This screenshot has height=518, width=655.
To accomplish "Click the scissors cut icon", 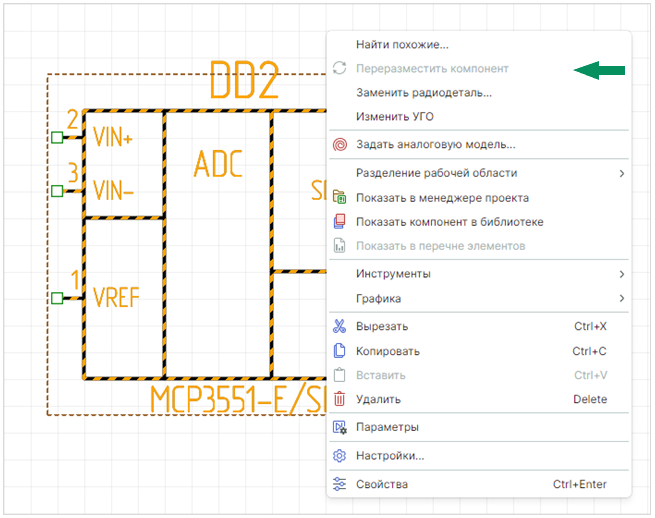I will pos(339,326).
